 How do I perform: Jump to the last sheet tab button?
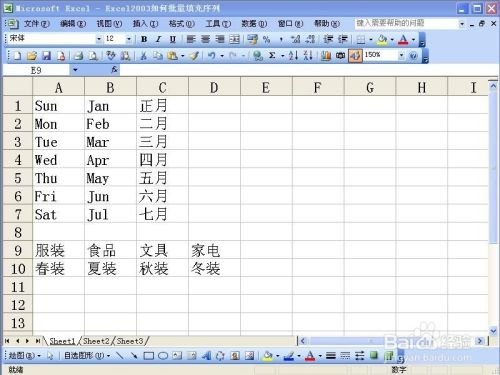pyautogui.click(x=38, y=341)
